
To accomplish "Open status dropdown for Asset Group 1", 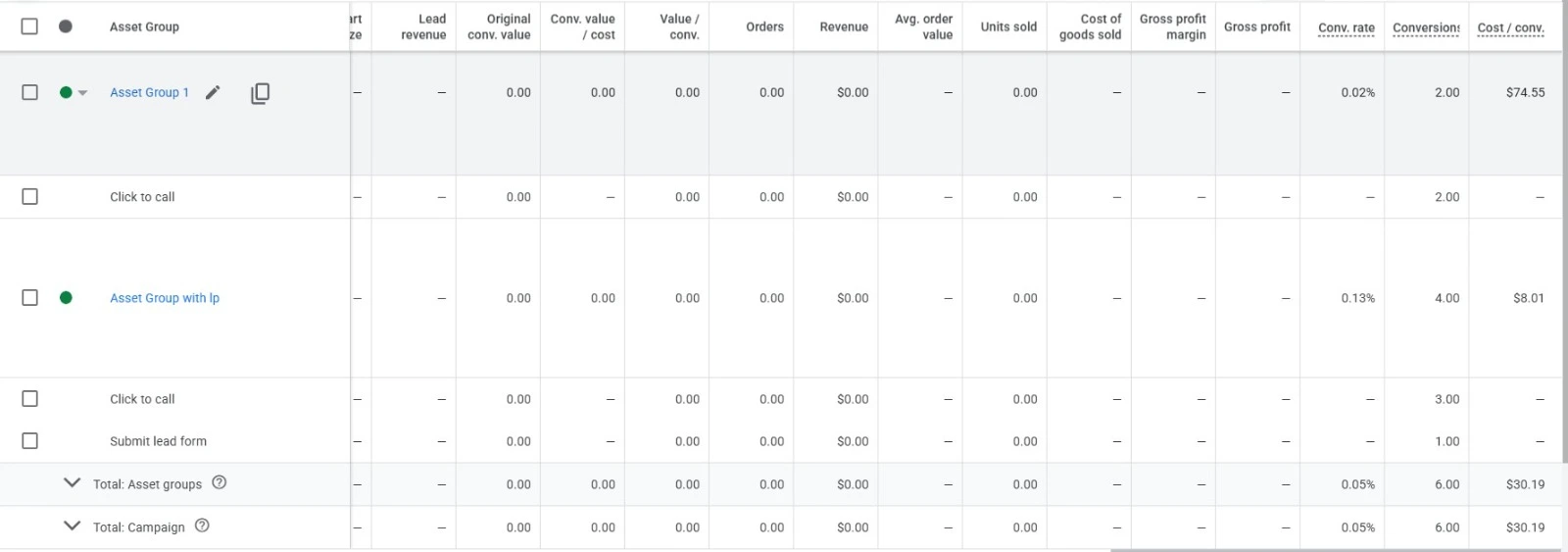I will 82,93.
